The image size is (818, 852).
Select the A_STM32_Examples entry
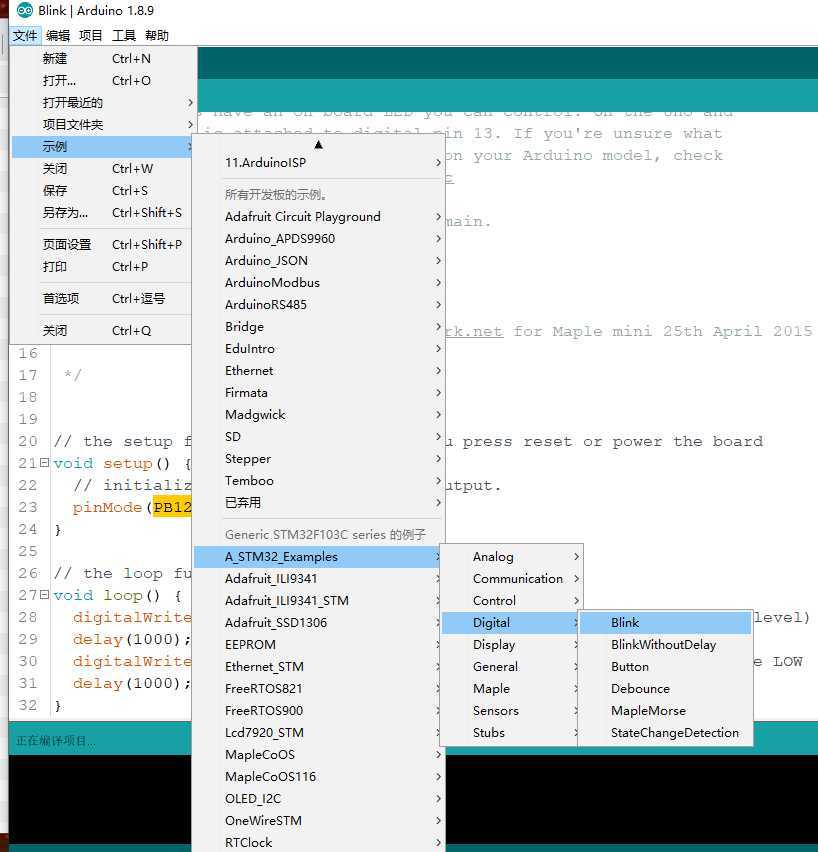[319, 557]
